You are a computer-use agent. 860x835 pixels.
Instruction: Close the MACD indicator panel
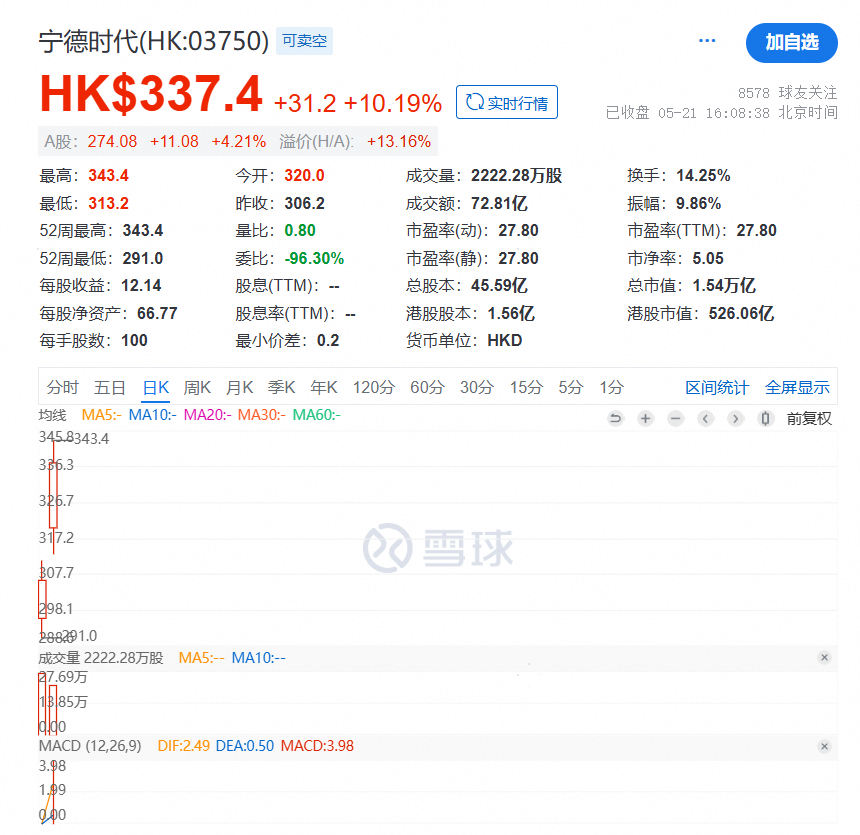point(824,745)
